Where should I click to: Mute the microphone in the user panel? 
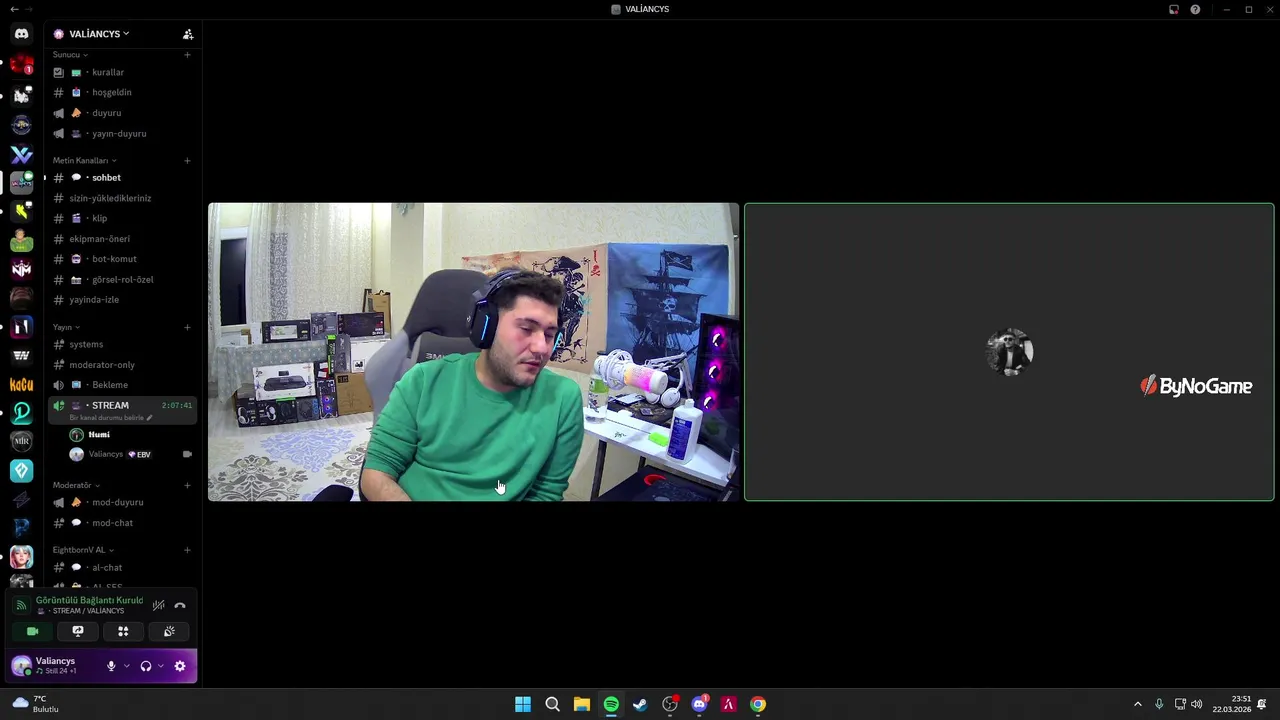pyautogui.click(x=111, y=666)
